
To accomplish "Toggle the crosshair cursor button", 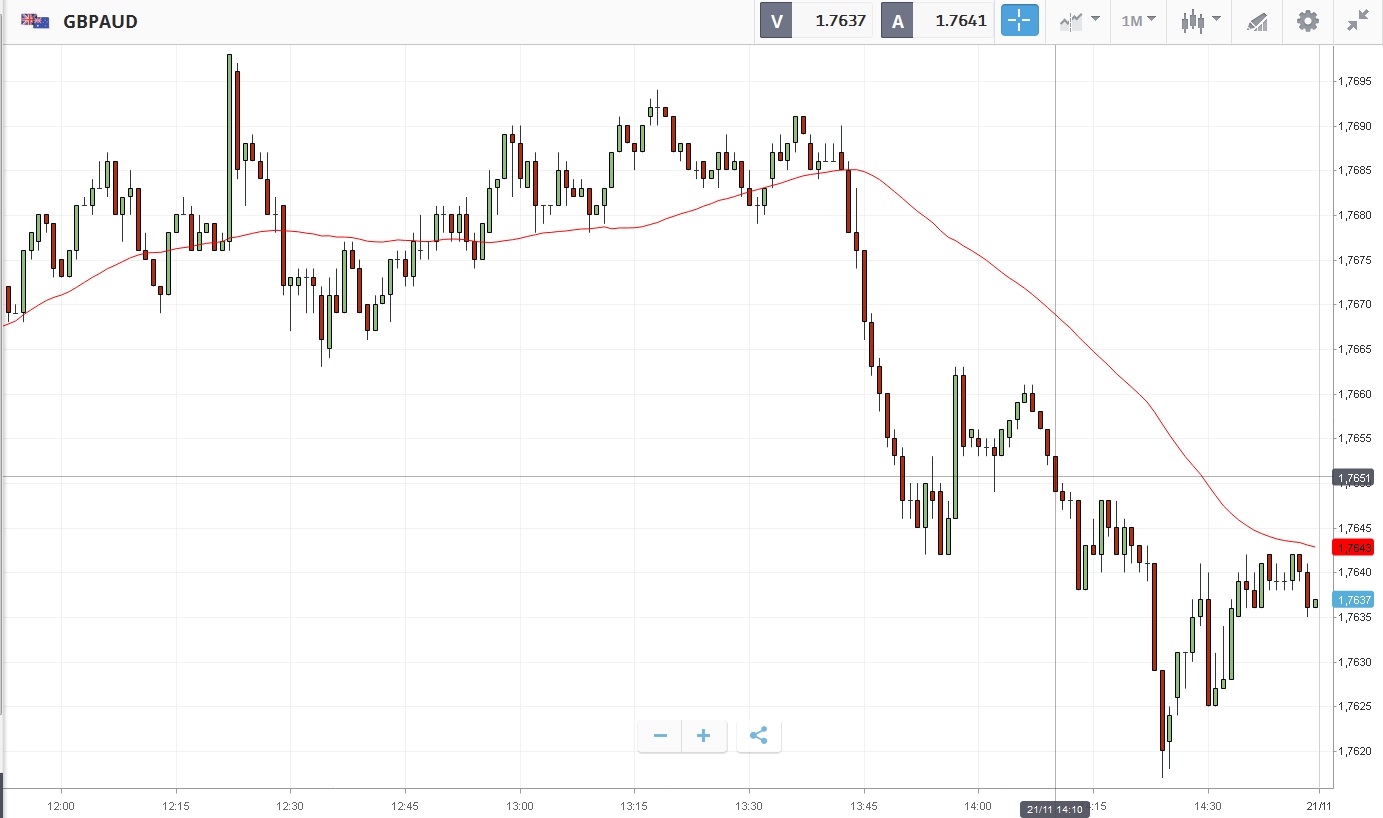I will pos(1019,21).
